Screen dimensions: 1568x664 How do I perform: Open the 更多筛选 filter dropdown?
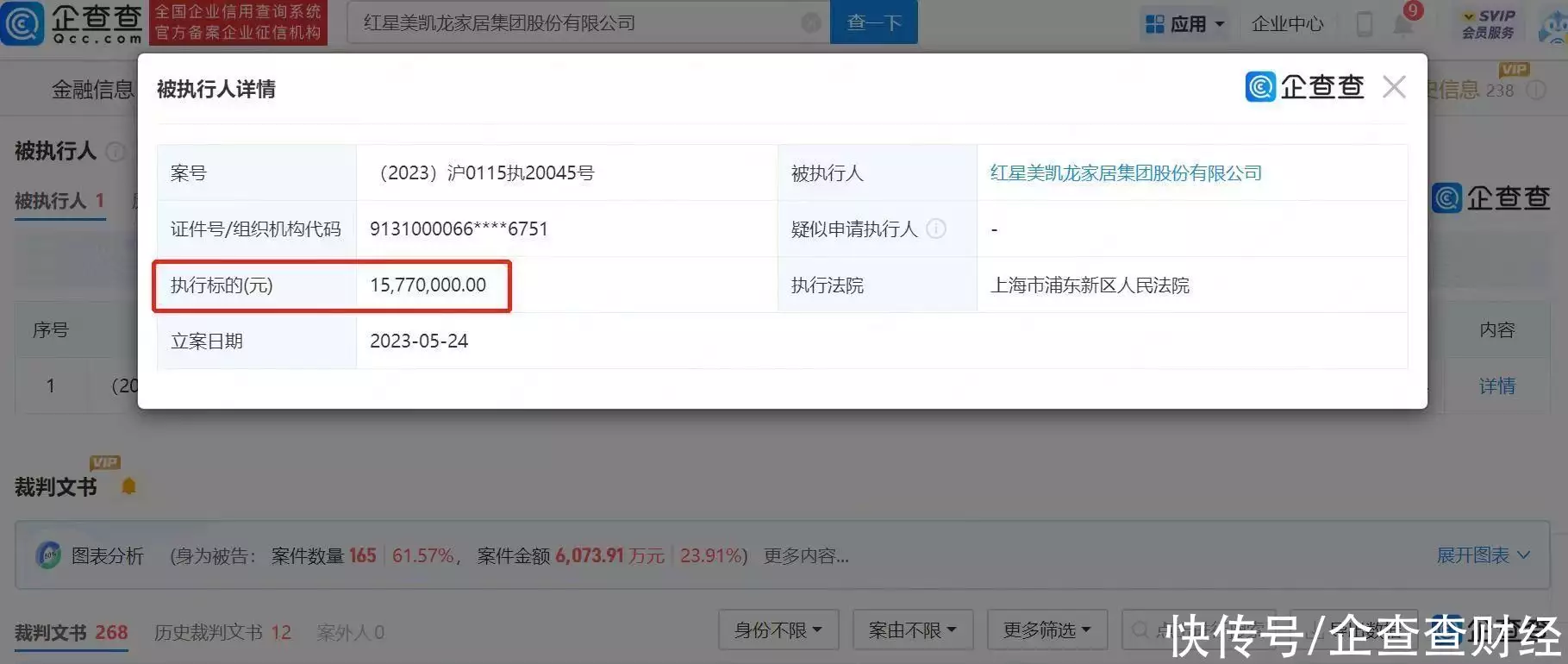(1047, 630)
